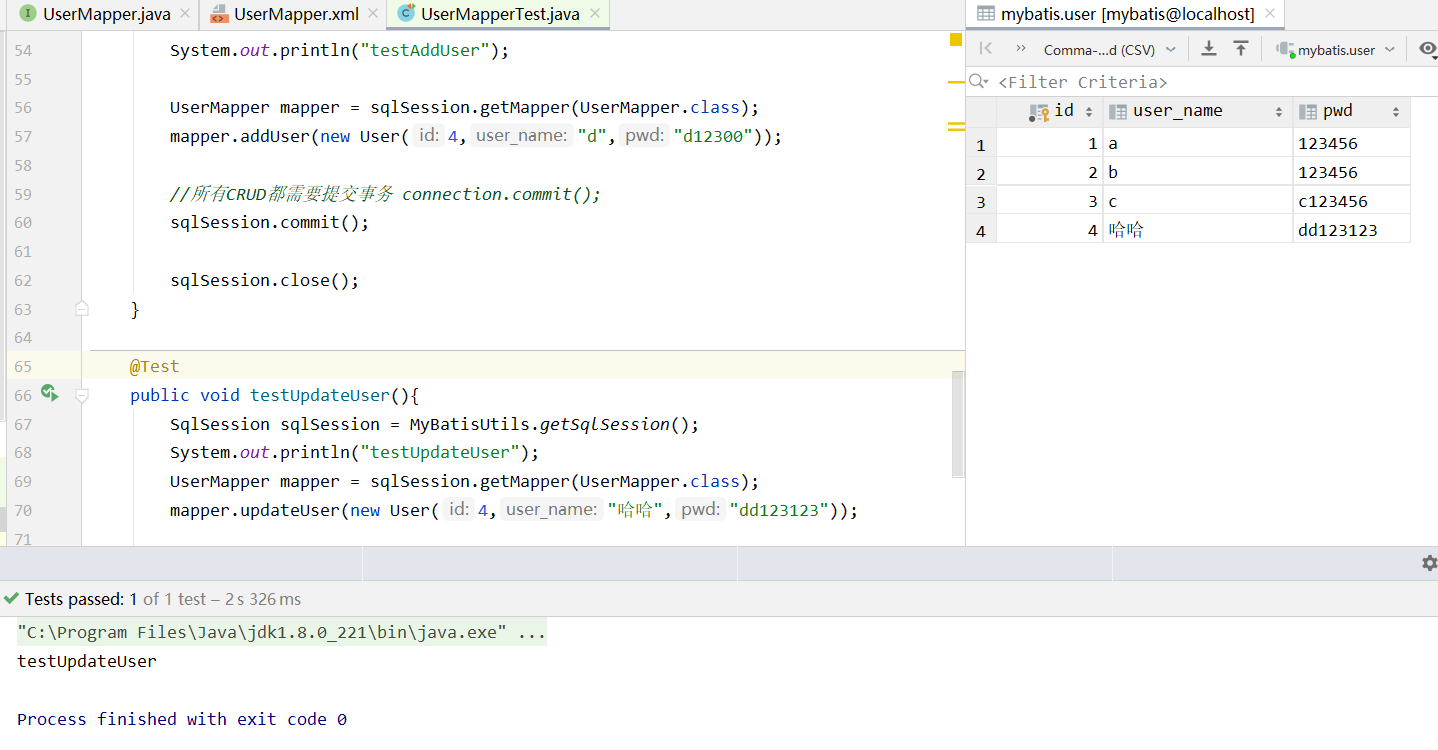Close the UserMapper.xml tab
Viewport: 1438px width, 750px height.
(372, 15)
